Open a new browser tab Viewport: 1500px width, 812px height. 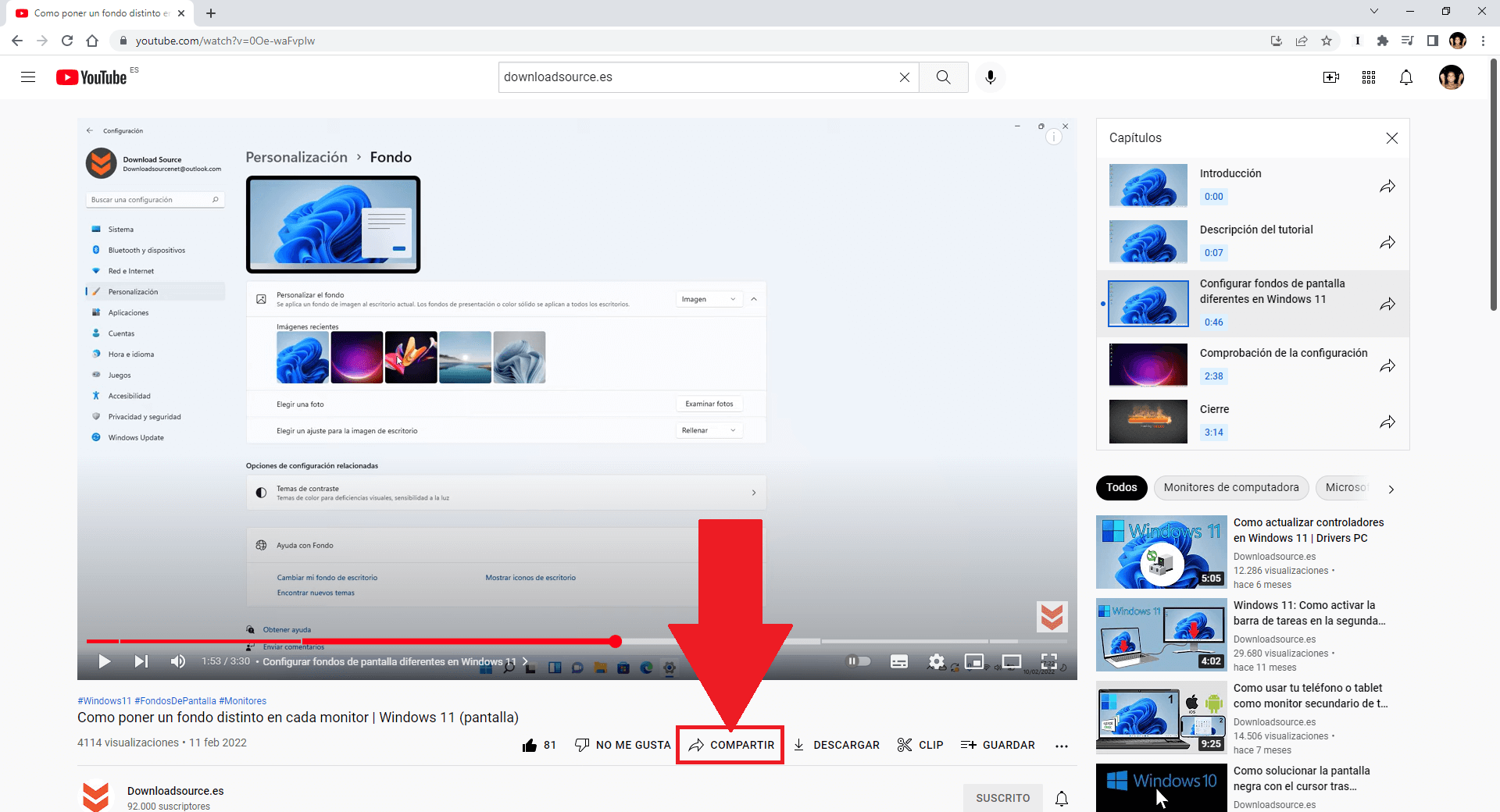[211, 13]
